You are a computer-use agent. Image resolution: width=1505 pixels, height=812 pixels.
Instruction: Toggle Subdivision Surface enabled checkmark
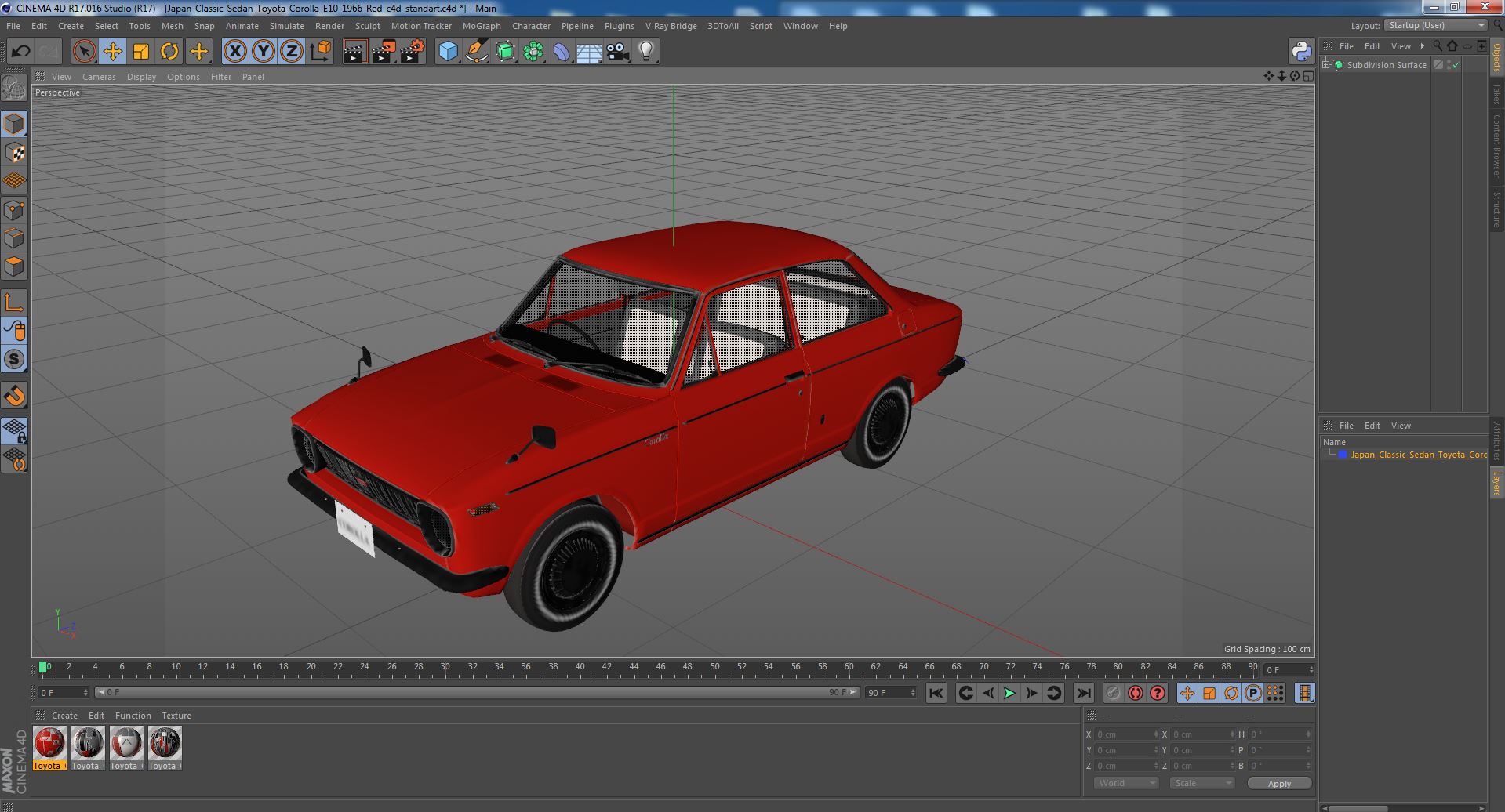pyautogui.click(x=1456, y=65)
